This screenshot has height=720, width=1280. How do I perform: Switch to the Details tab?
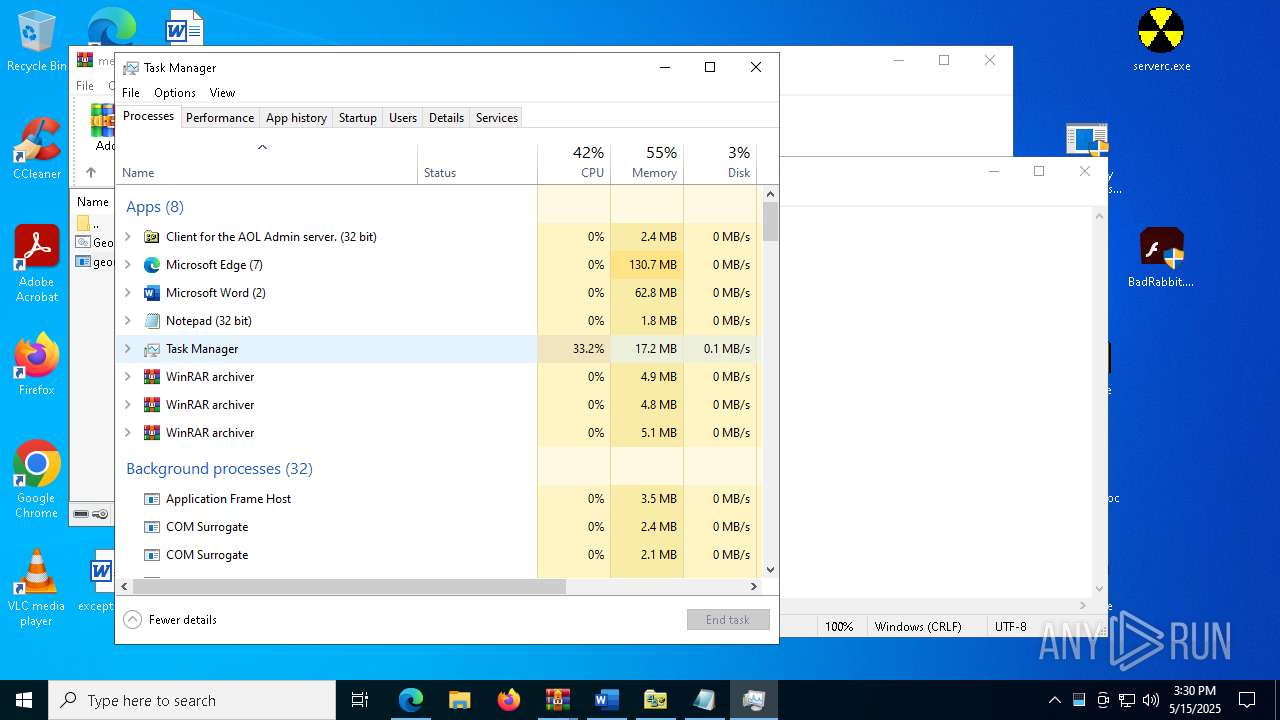(446, 117)
